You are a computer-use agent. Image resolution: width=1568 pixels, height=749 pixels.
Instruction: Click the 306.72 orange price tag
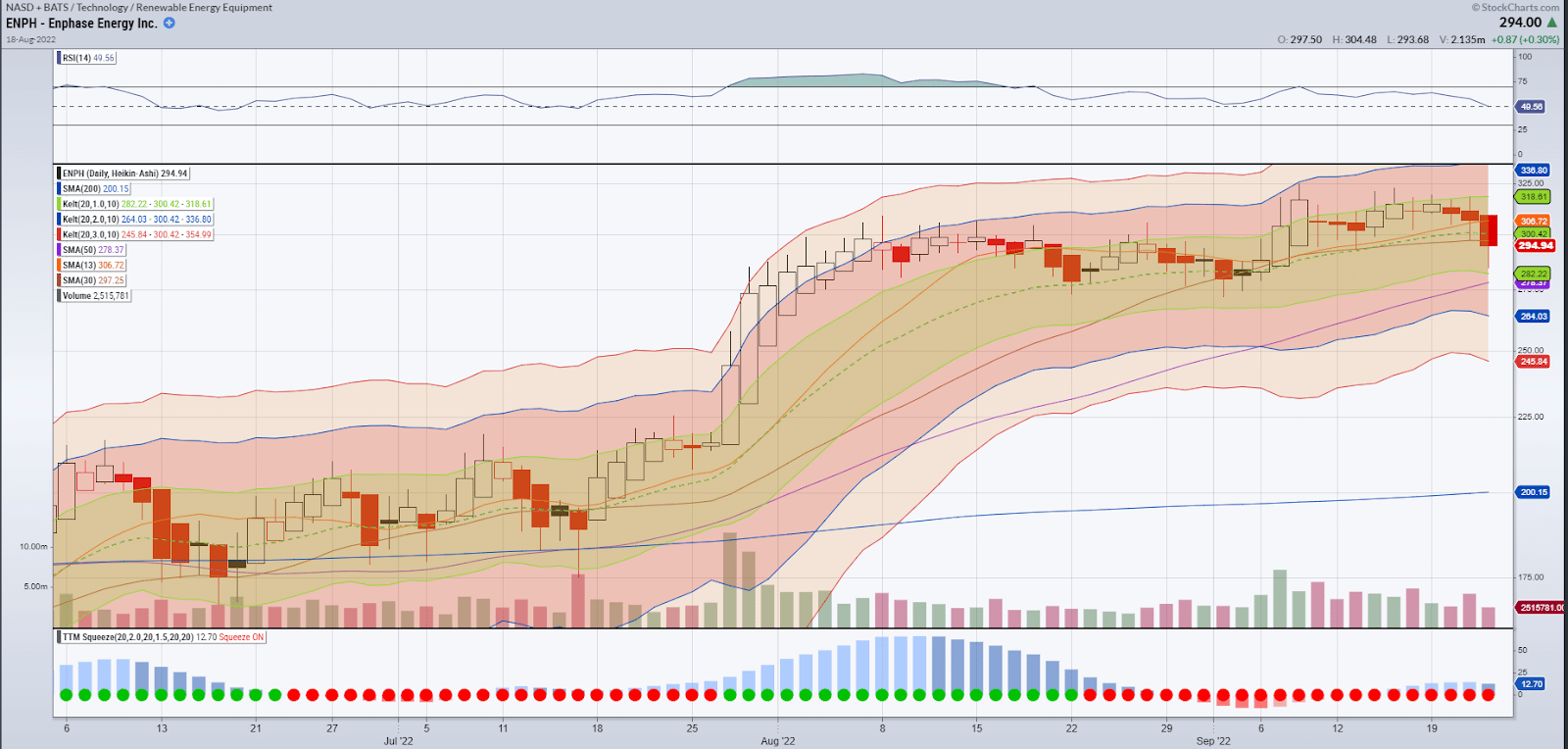pos(1534,222)
